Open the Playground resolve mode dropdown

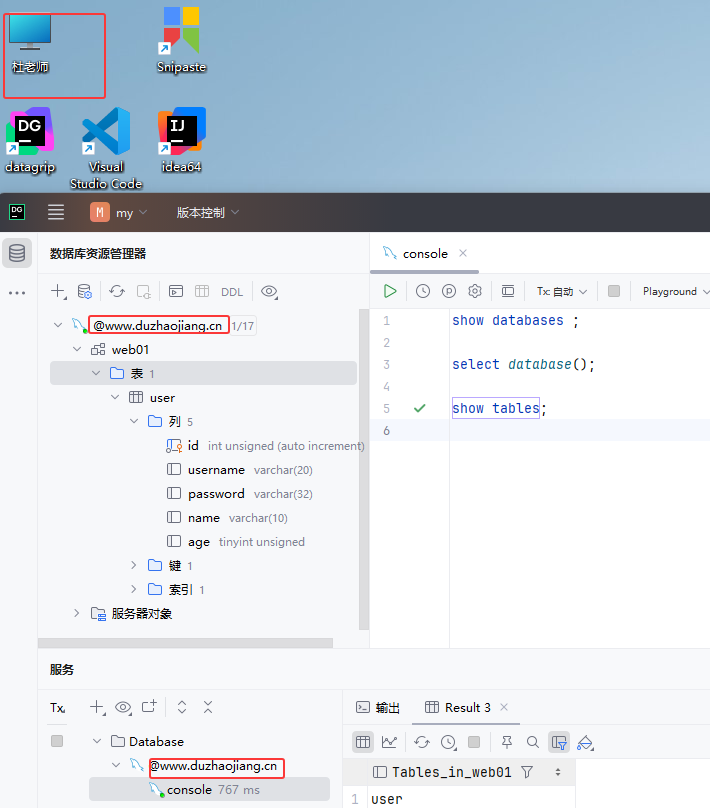point(674,291)
